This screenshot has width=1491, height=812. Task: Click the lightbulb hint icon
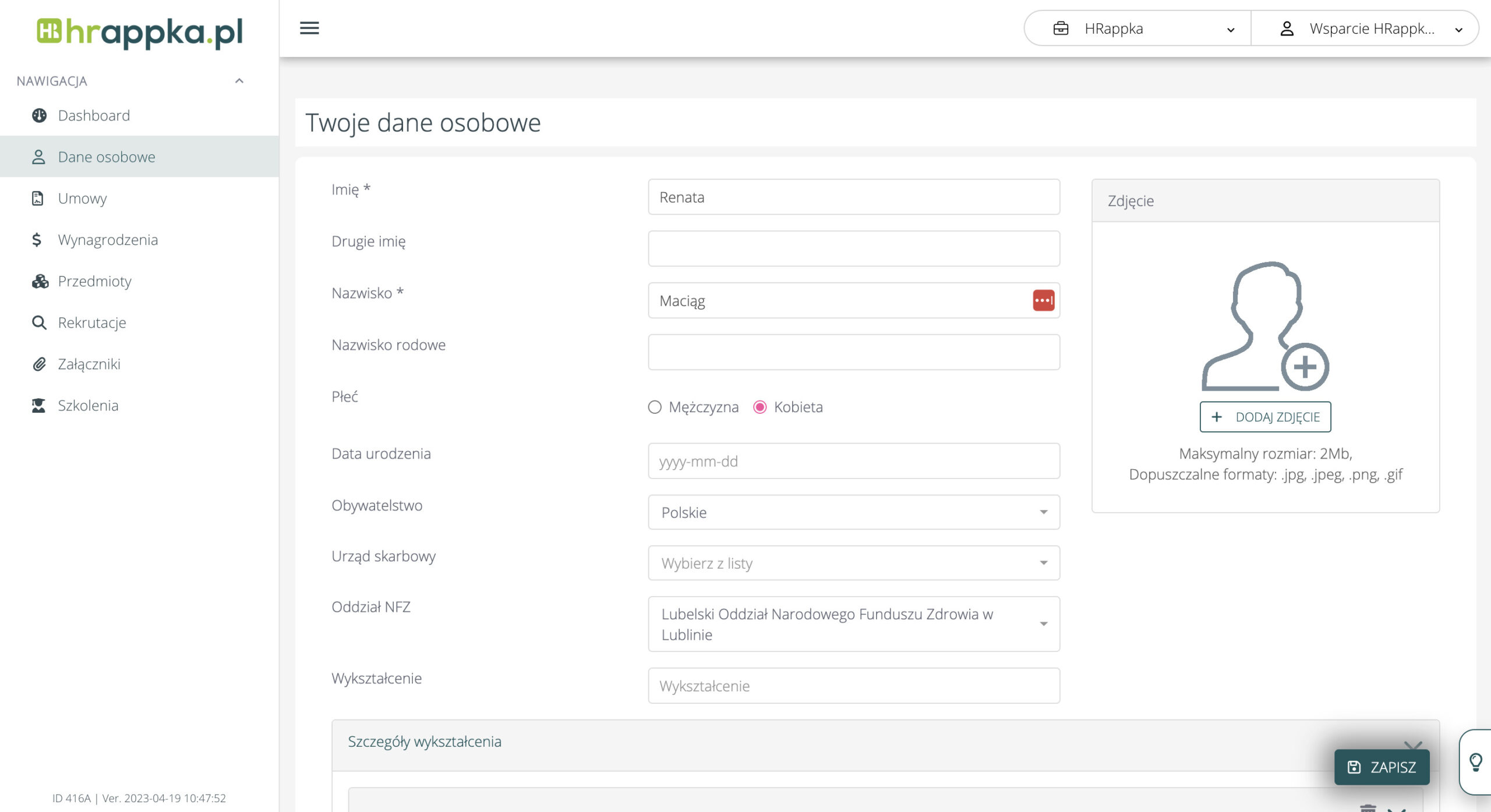coord(1475,761)
